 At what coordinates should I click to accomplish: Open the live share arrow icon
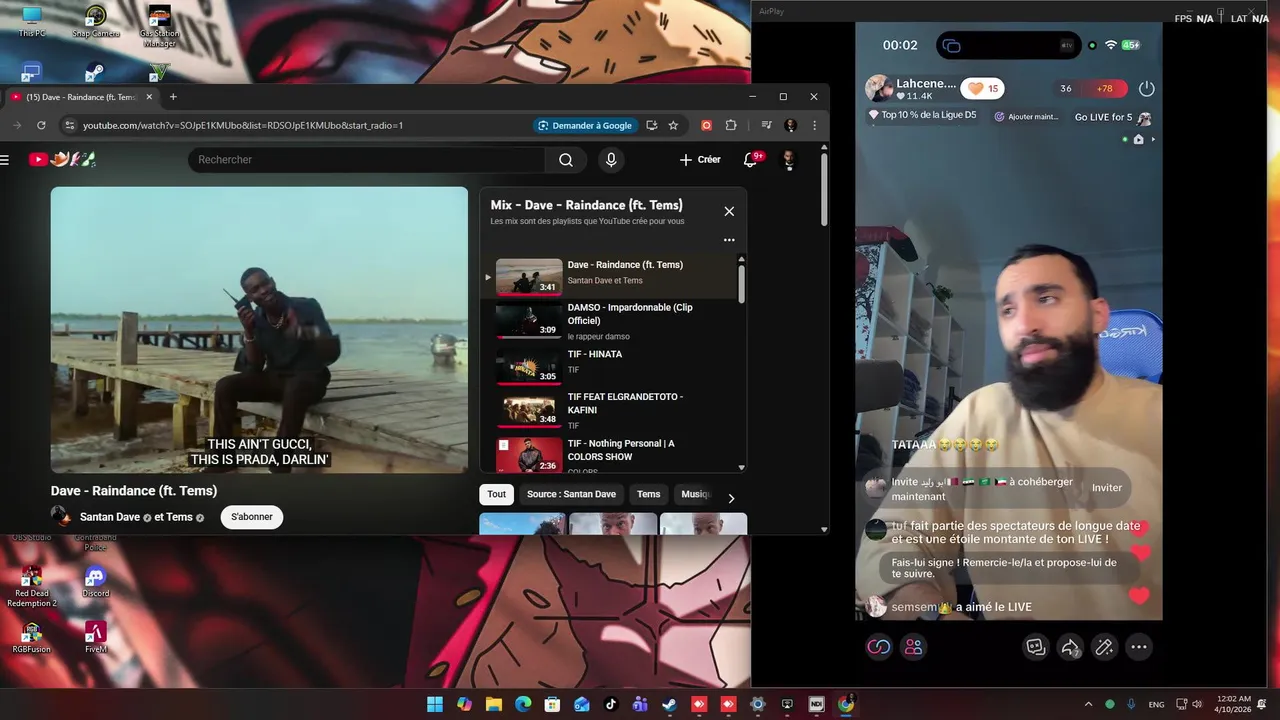click(x=1070, y=647)
